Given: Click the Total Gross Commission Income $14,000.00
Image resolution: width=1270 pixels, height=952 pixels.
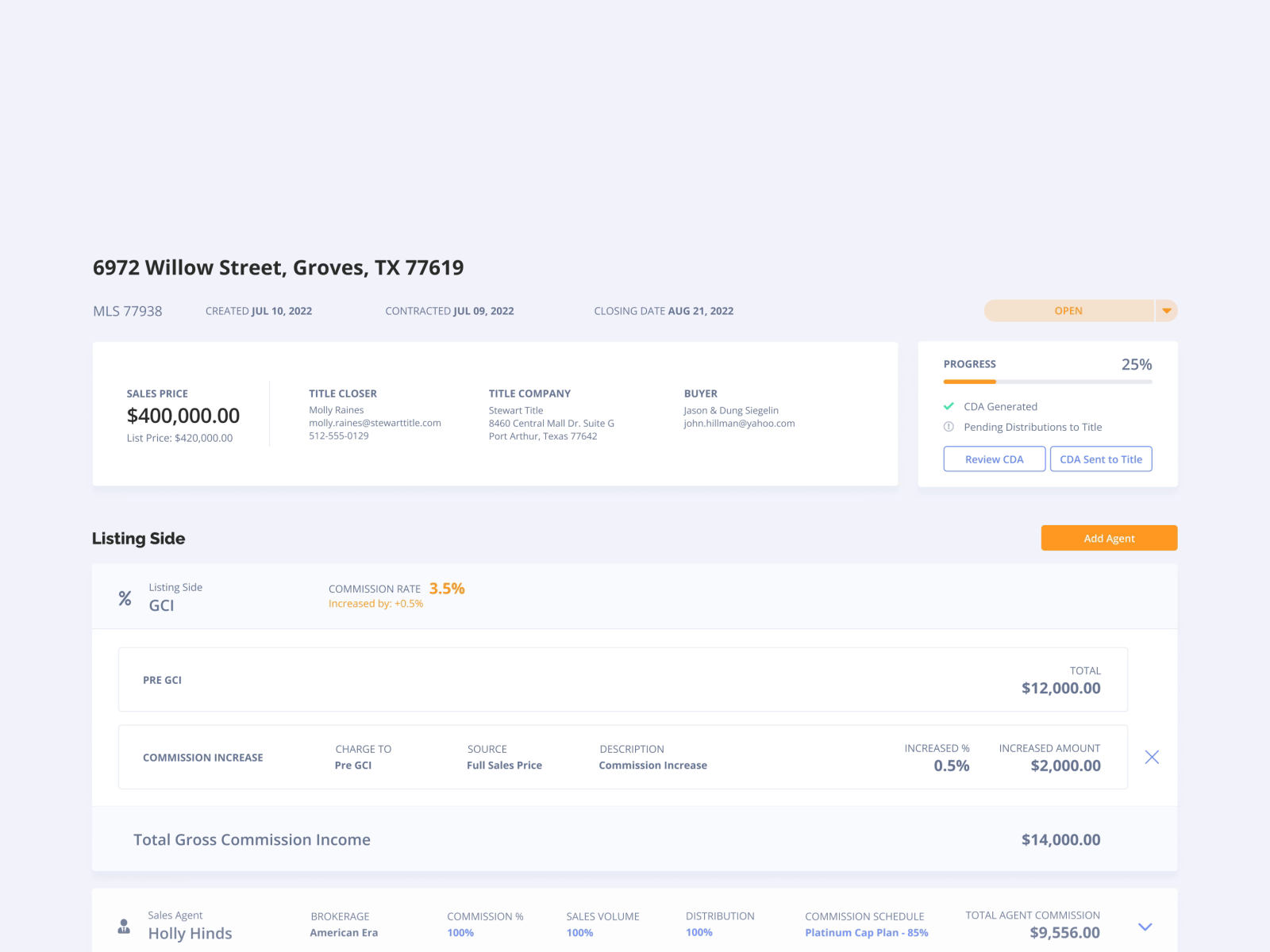Looking at the screenshot, I should click(x=1060, y=839).
